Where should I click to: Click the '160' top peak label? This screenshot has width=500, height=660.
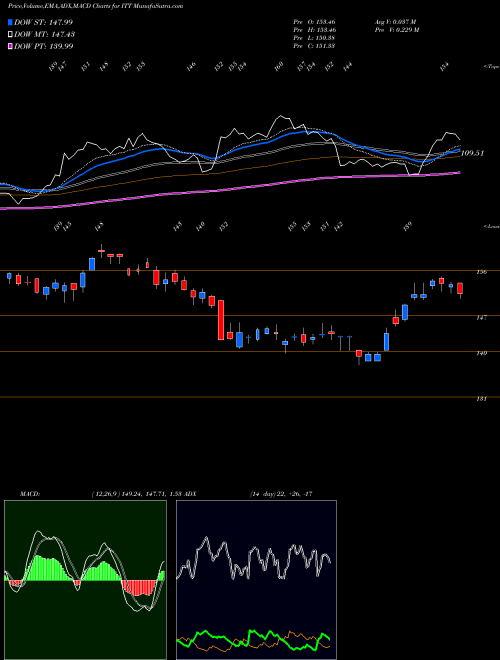(279, 66)
